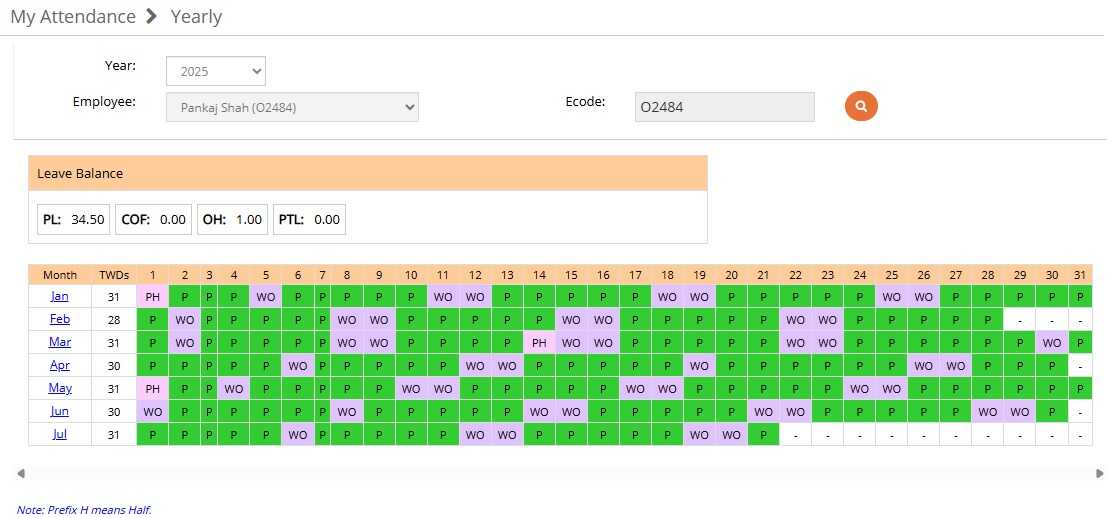The height and width of the screenshot is (518, 1107).
Task: Open the Jul month link
Action: tap(60, 434)
